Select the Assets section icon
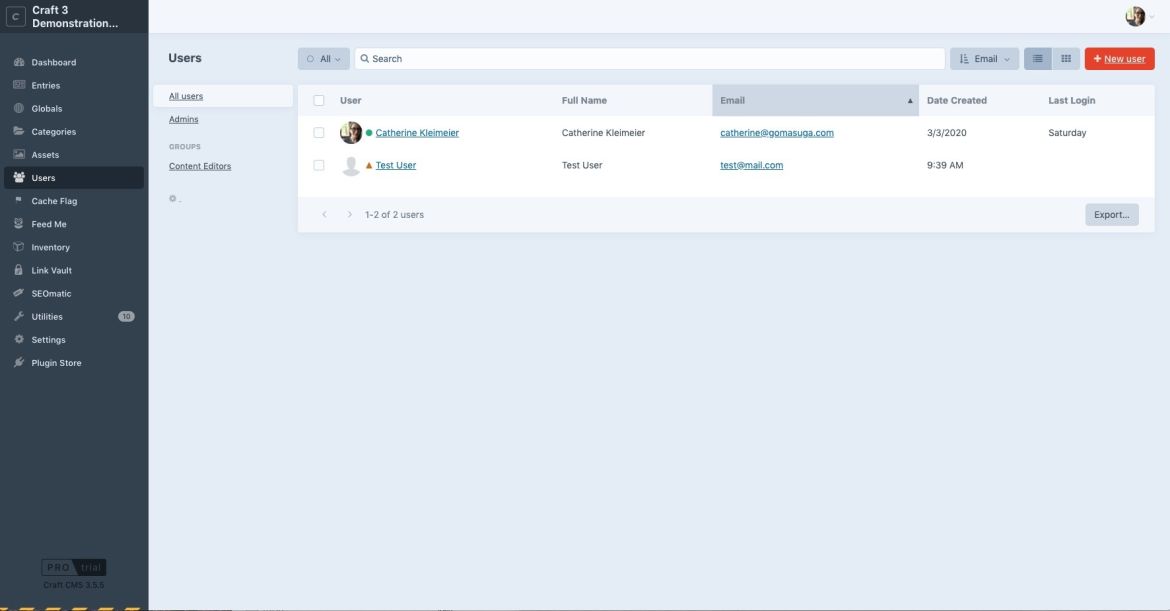This screenshot has height=611, width=1170. tap(17, 154)
